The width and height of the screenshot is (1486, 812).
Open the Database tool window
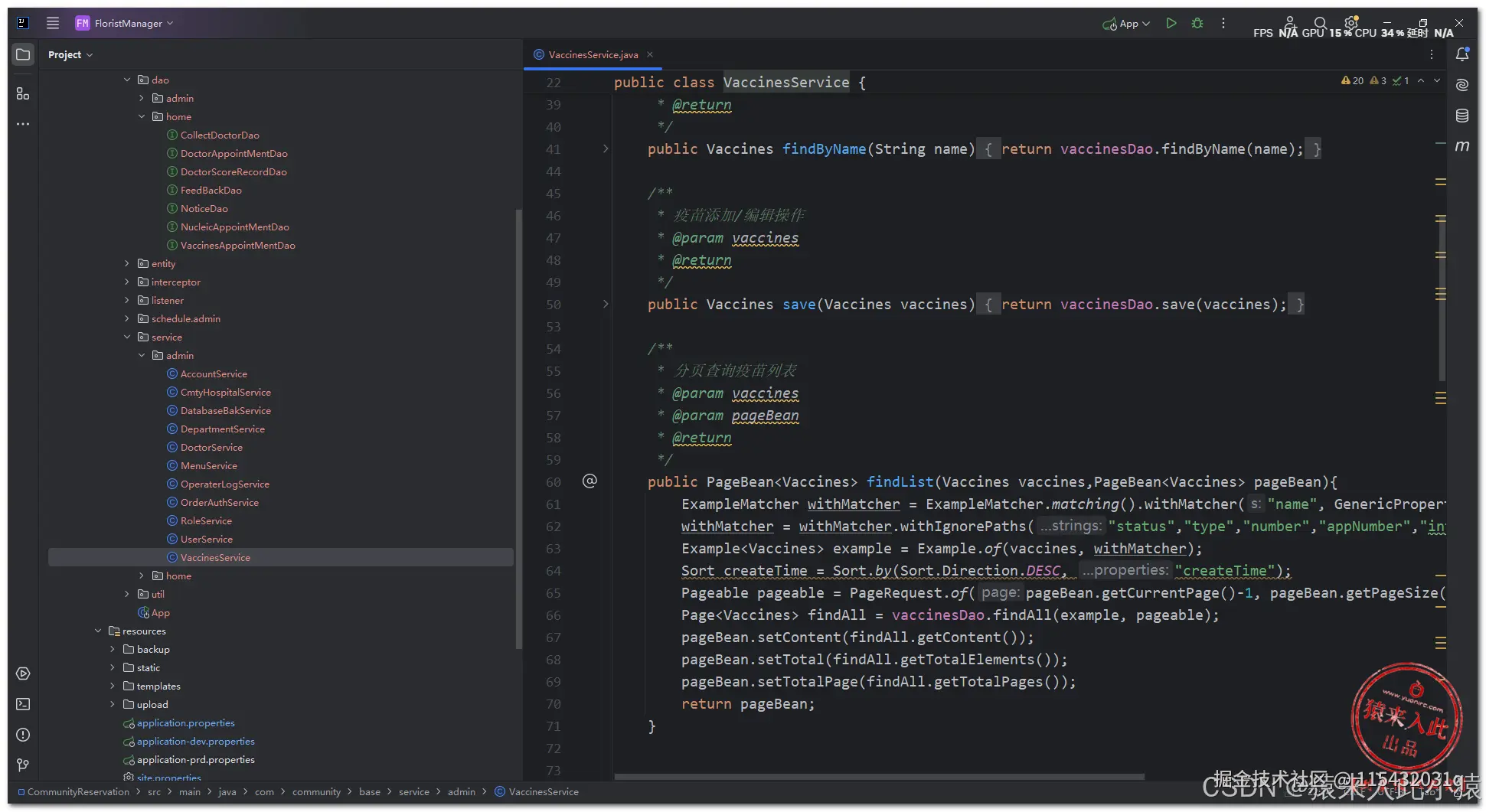click(x=1462, y=116)
